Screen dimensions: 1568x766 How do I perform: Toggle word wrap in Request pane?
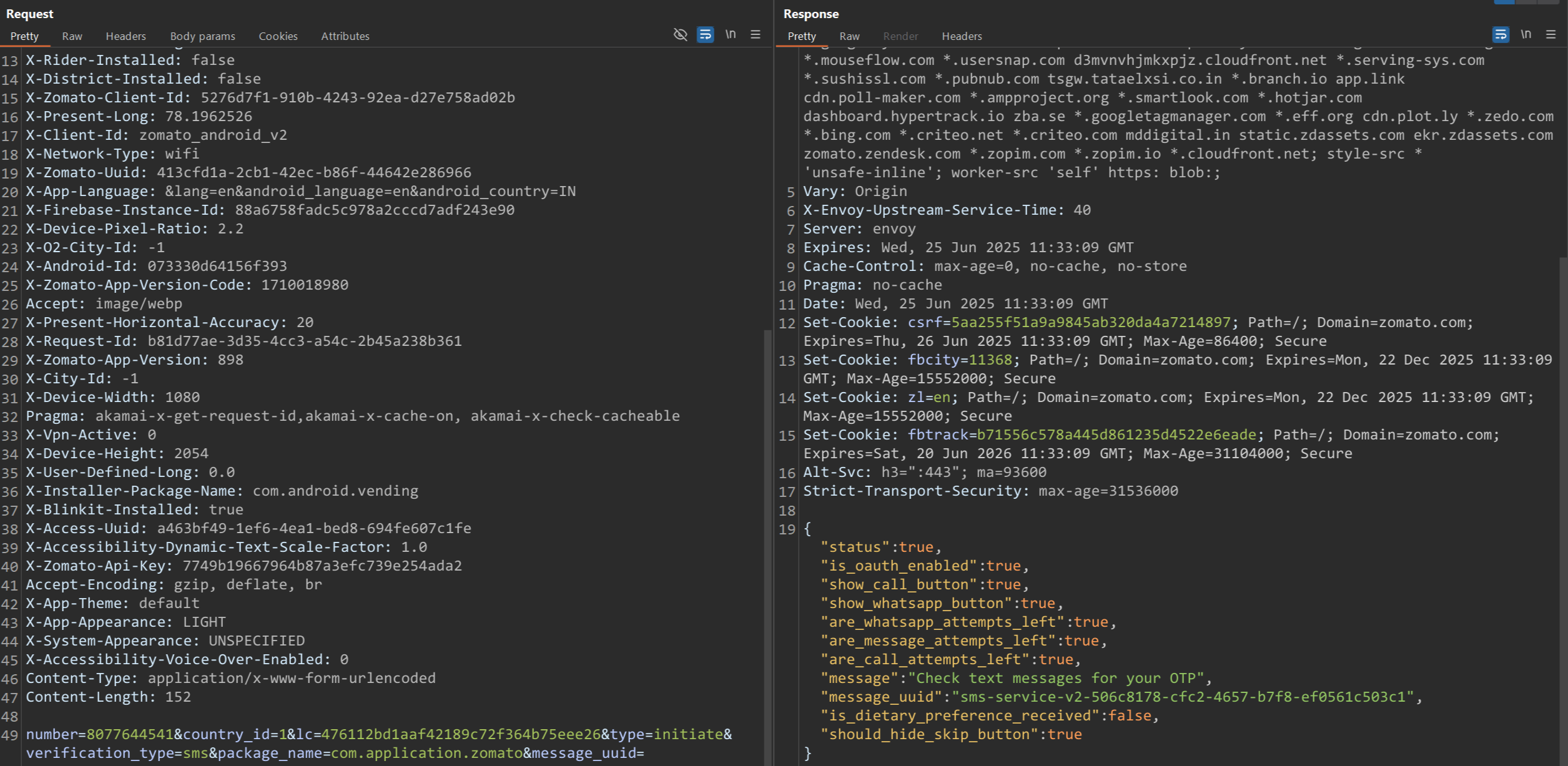705,35
